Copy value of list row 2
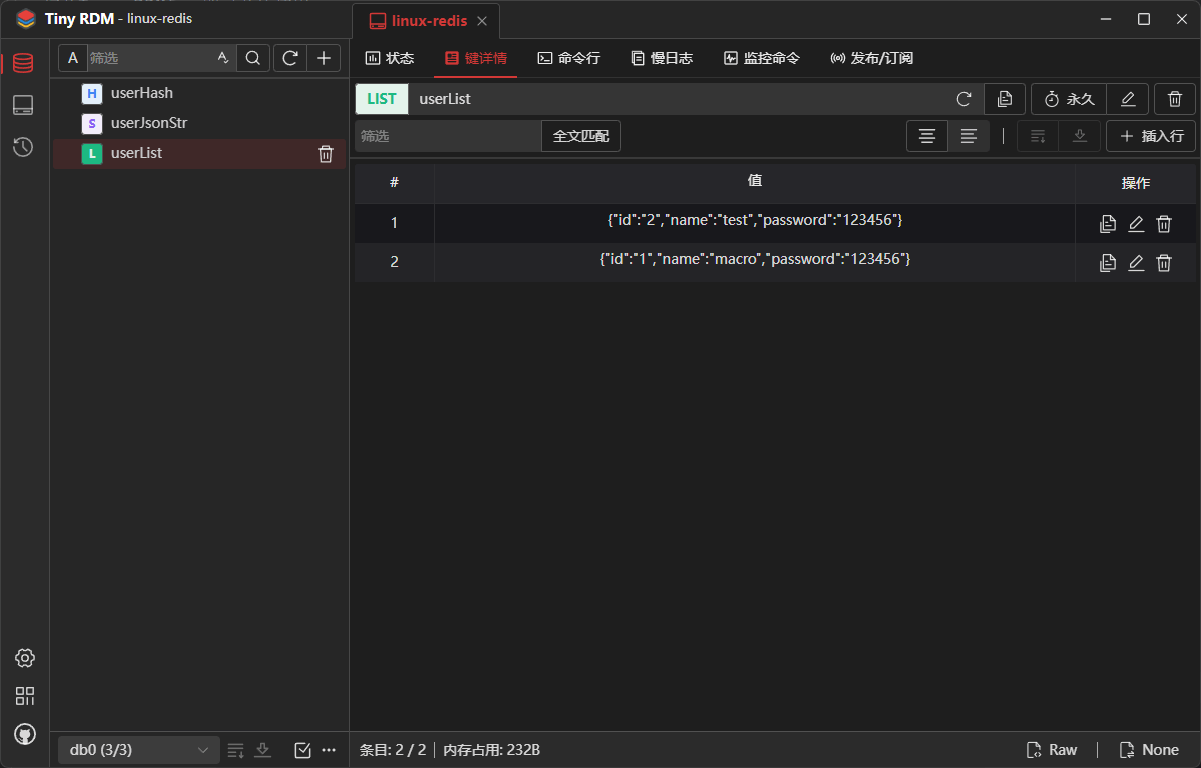The image size is (1201, 768). tap(1107, 263)
